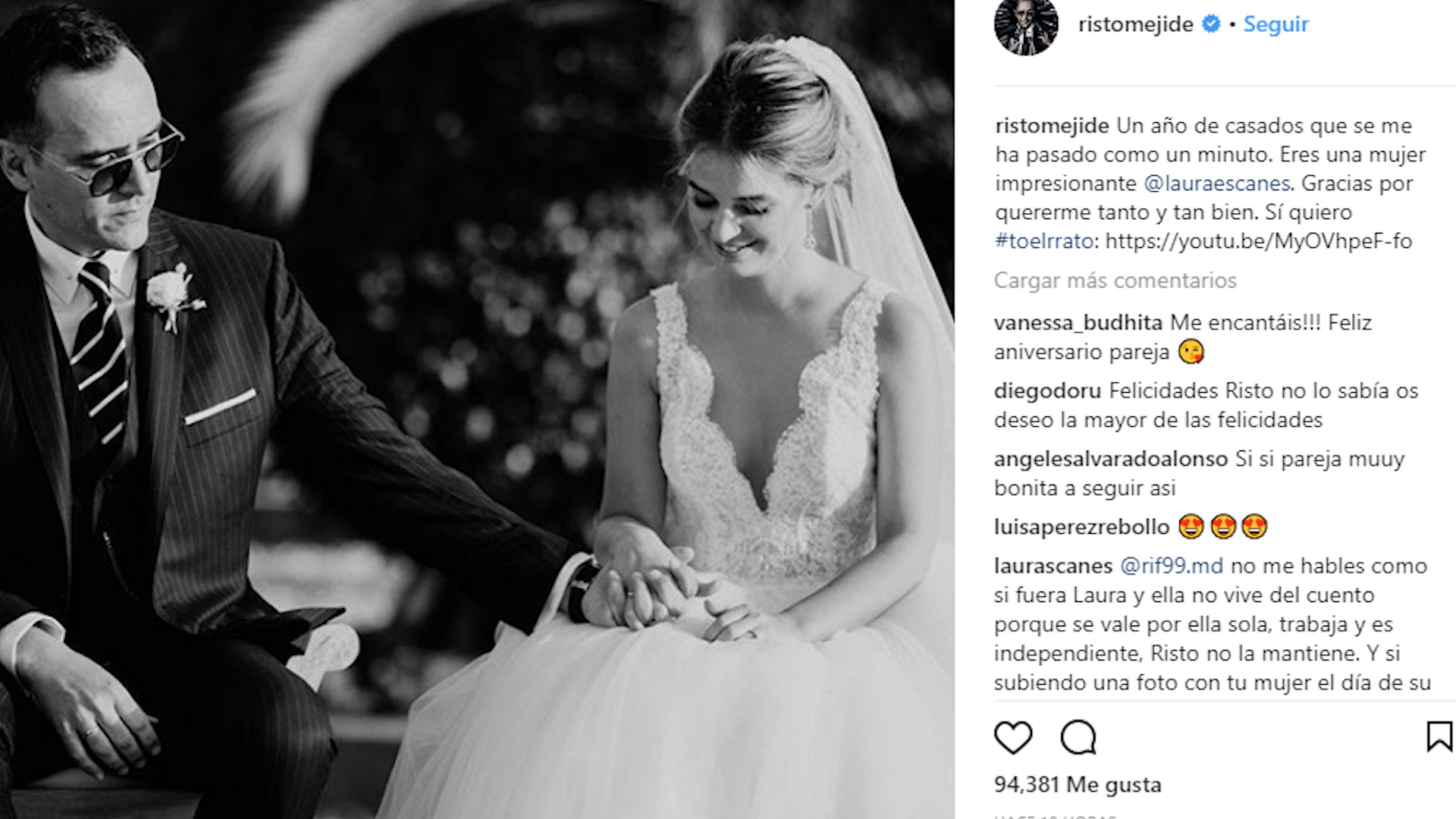Save post with the bookmark icon
1456x819 pixels.
pos(1439,736)
